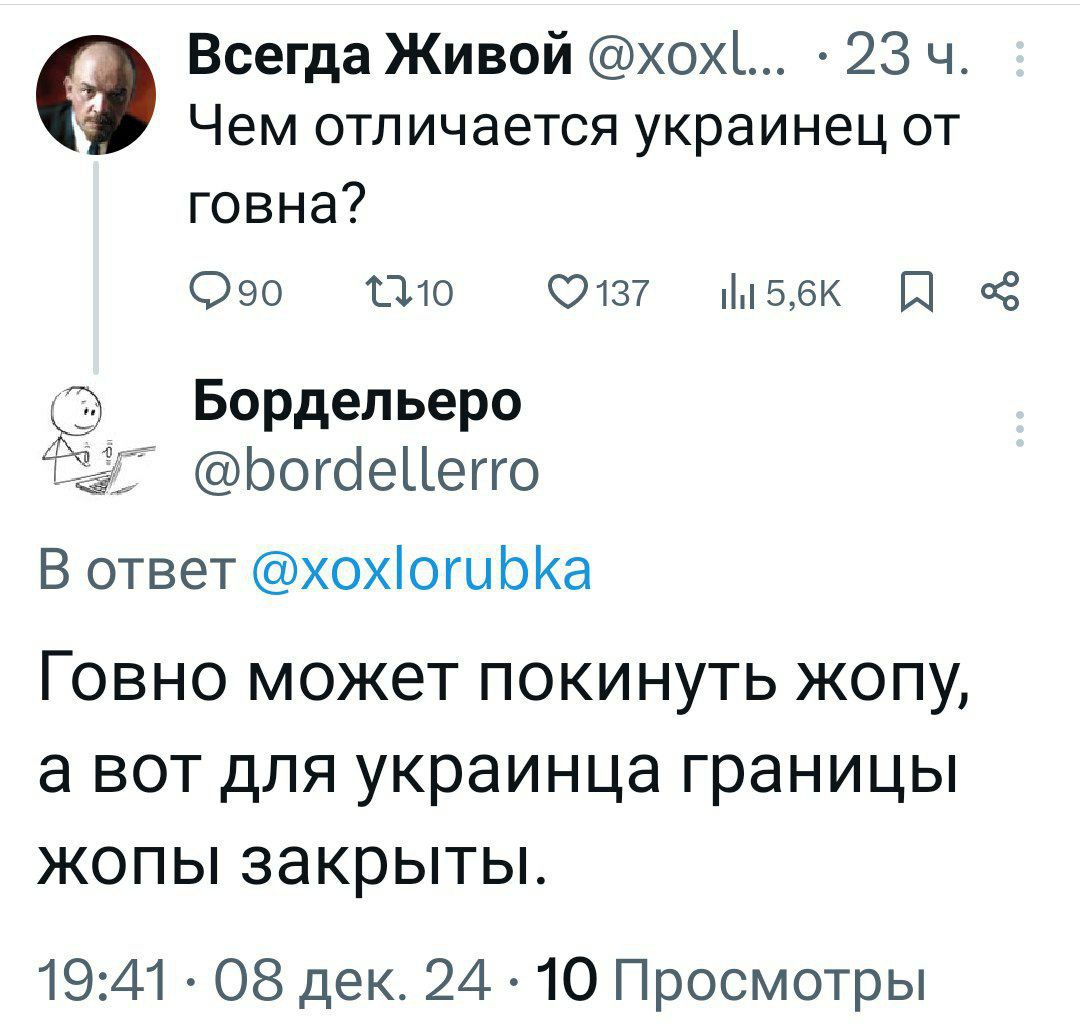This screenshot has width=1080, height=1030.
Task: Select the "Бордельеро" display name
Action: pyautogui.click(x=356, y=402)
